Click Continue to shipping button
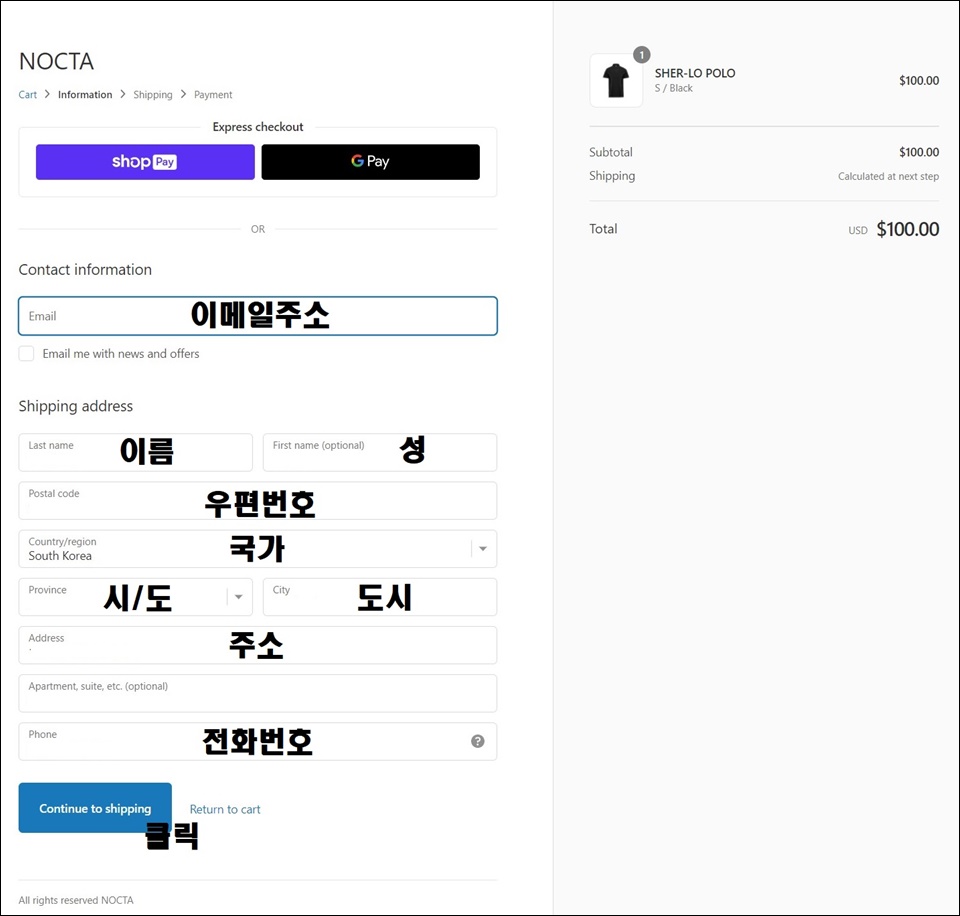 (95, 808)
